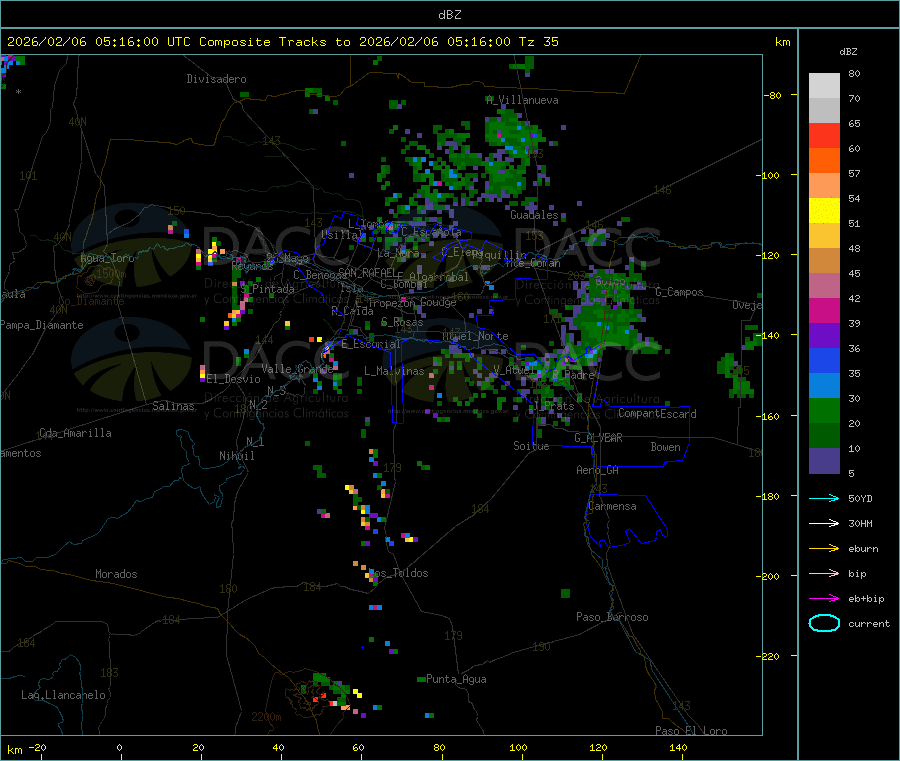Click the white 30HM arrow legend icon
The width and height of the screenshot is (900, 761).
point(824,523)
